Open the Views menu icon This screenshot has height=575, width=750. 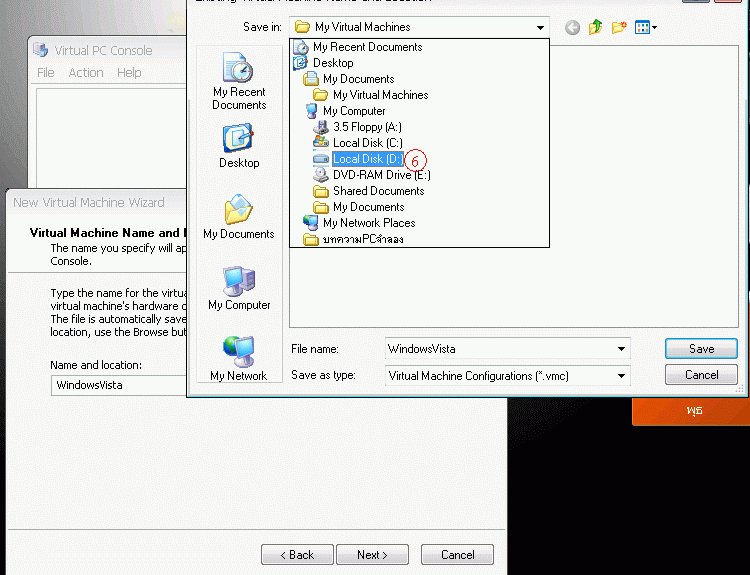[646, 27]
